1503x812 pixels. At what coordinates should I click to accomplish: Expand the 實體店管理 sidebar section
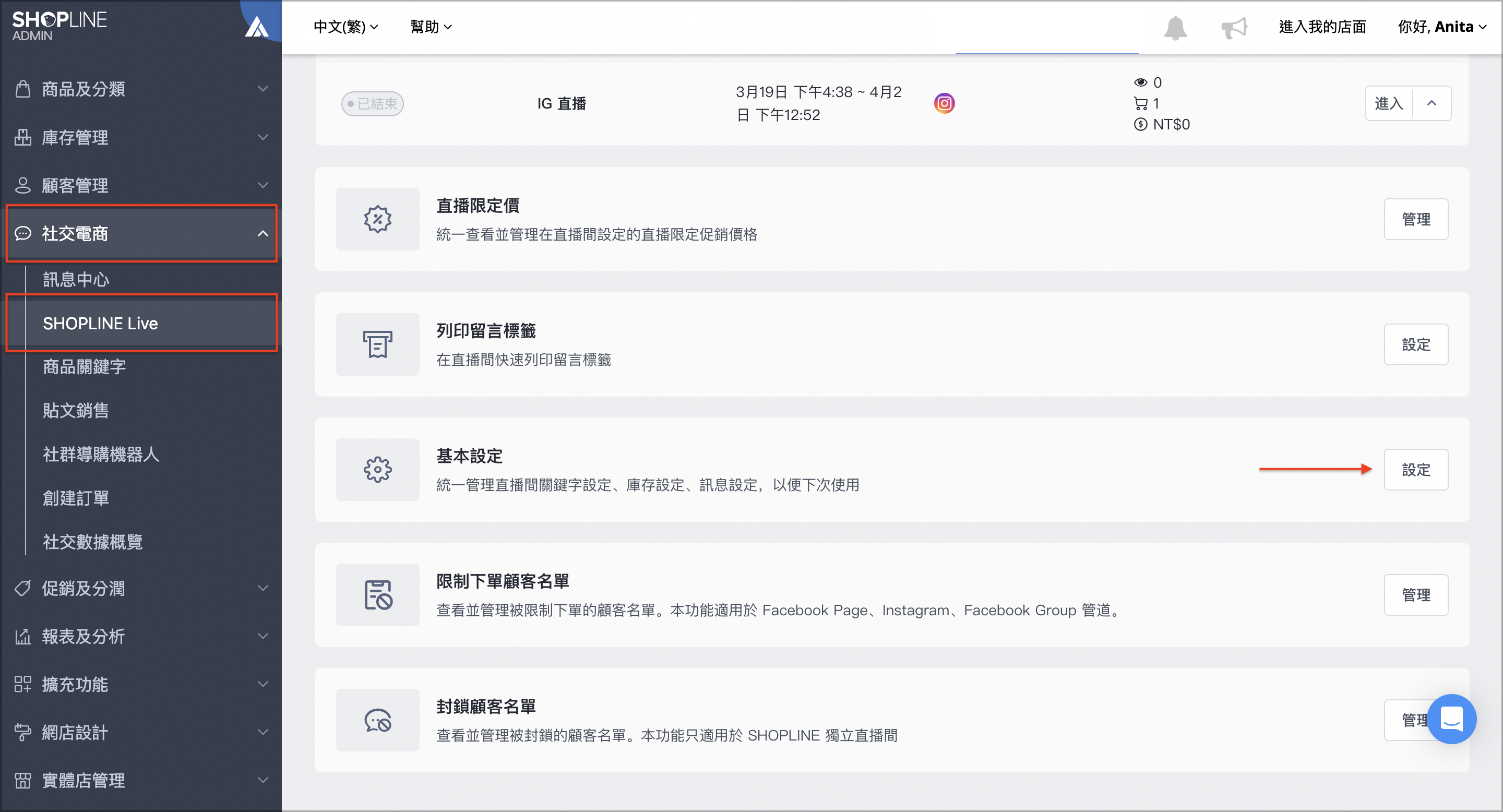pyautogui.click(x=263, y=780)
